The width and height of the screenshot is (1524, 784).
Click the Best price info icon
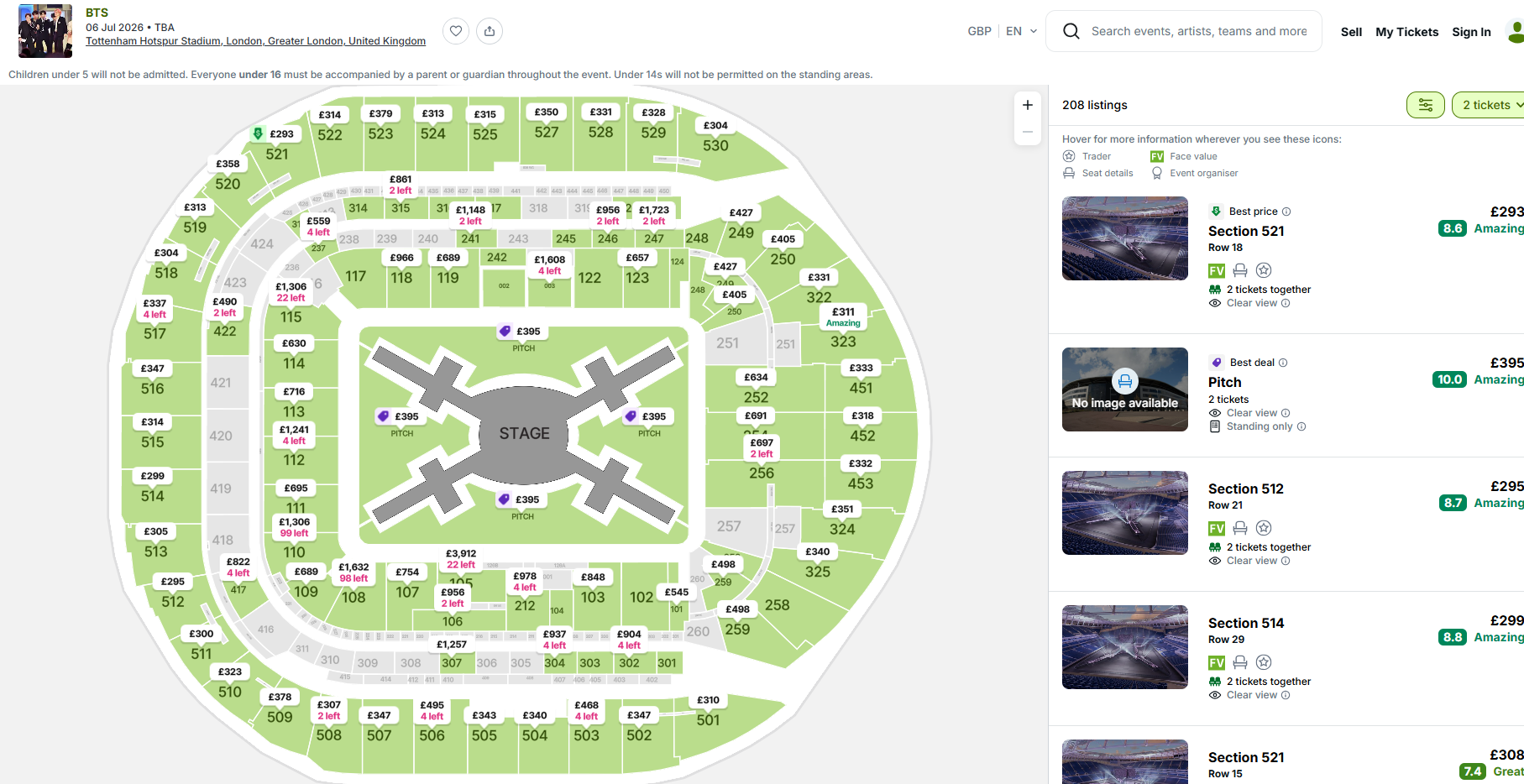pos(1286,212)
